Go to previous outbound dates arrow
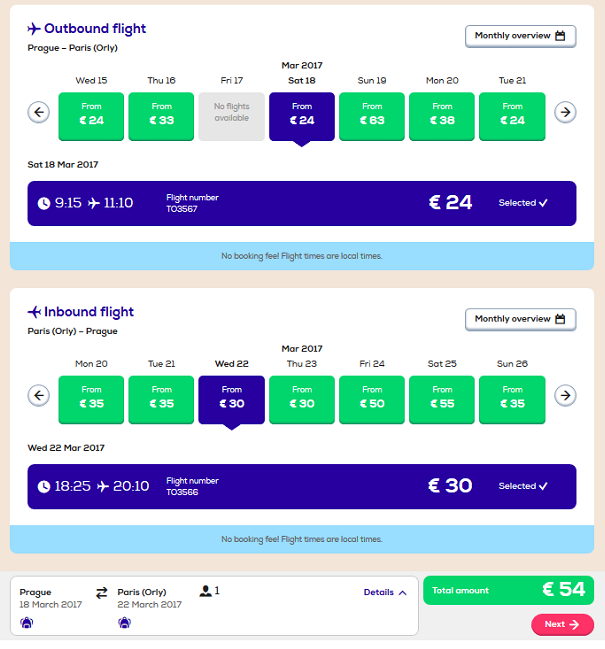605x649 pixels. [x=39, y=112]
